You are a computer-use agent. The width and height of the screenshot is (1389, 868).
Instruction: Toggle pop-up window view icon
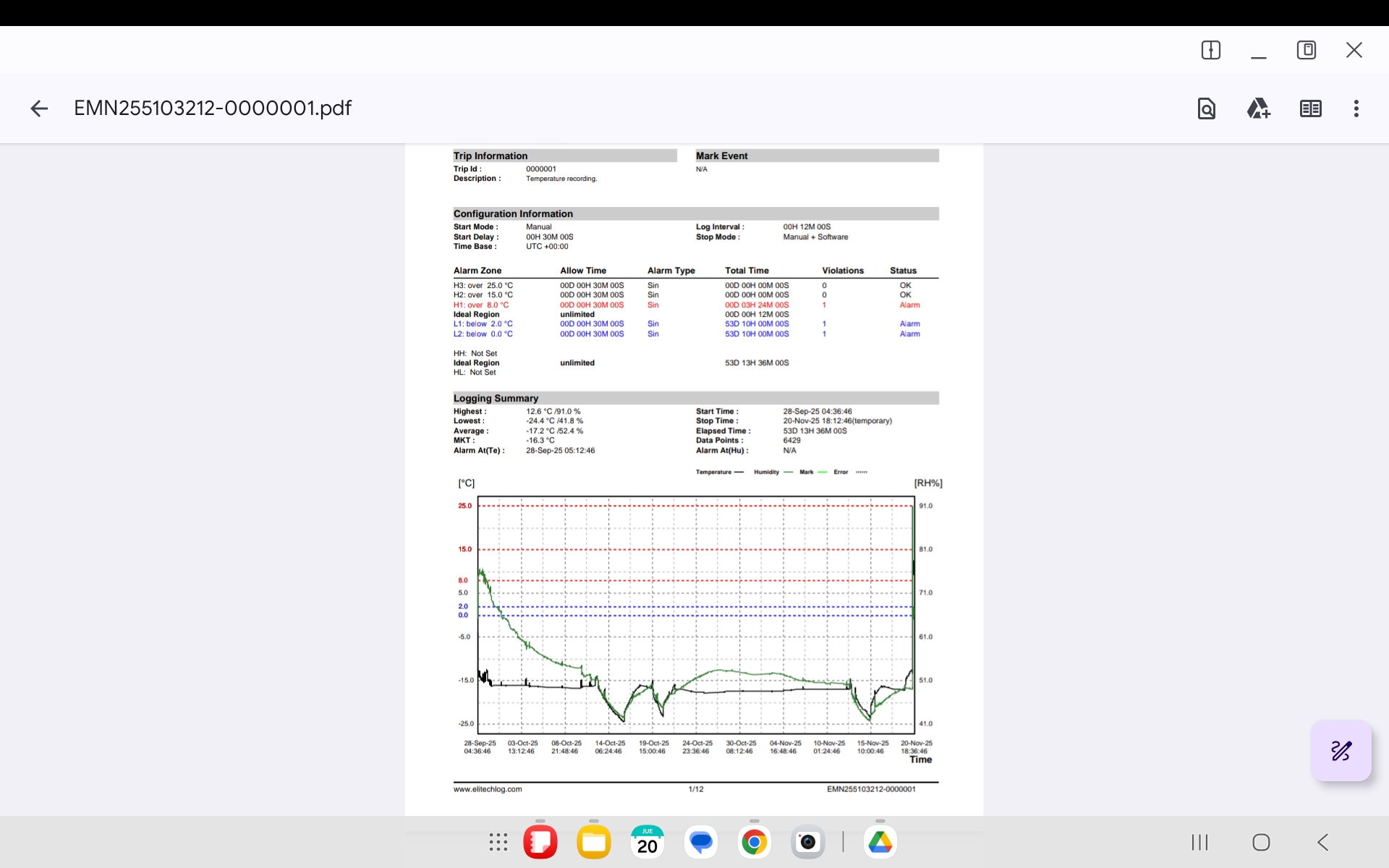pyautogui.click(x=1306, y=50)
